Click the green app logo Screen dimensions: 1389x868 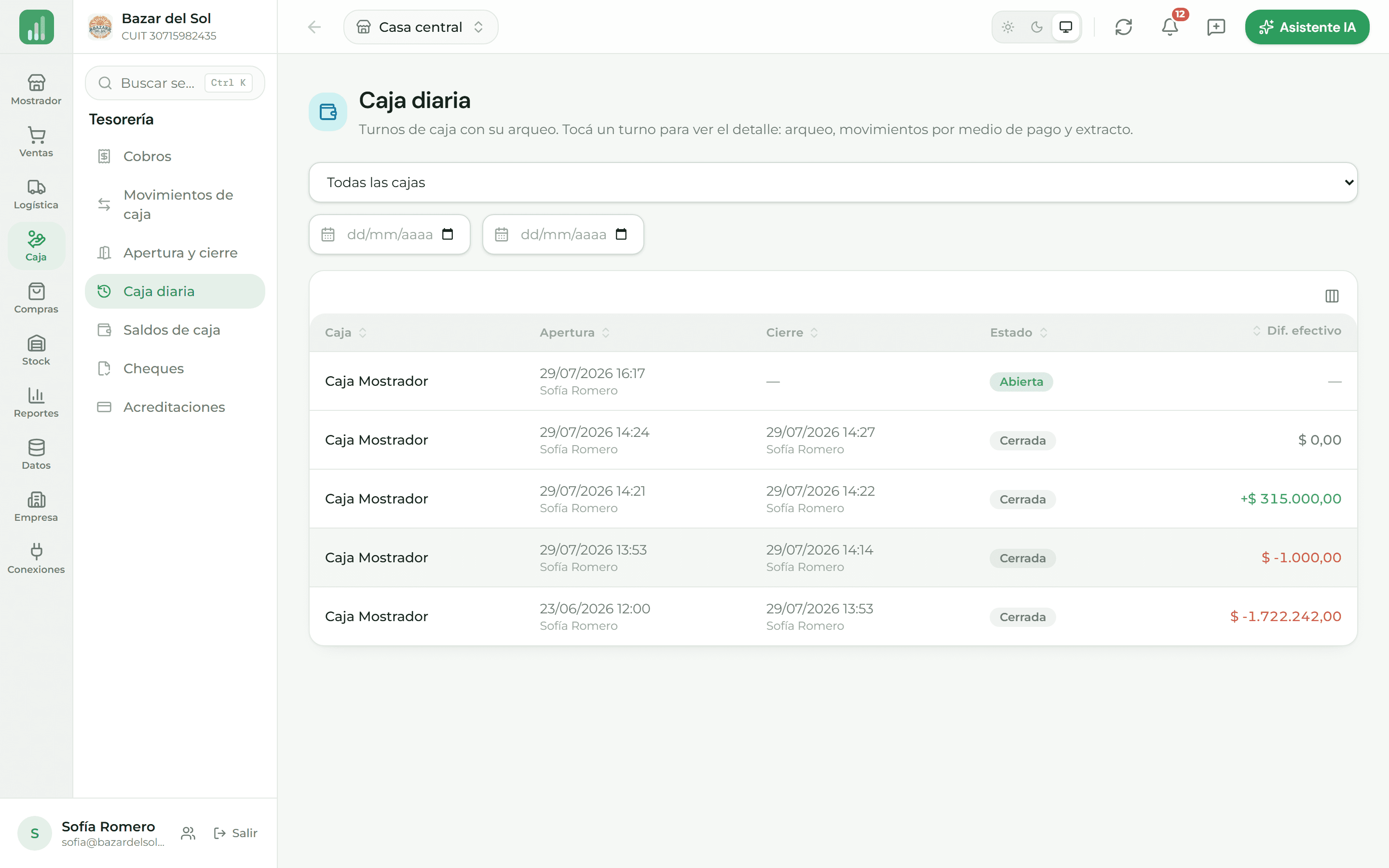[x=36, y=27]
